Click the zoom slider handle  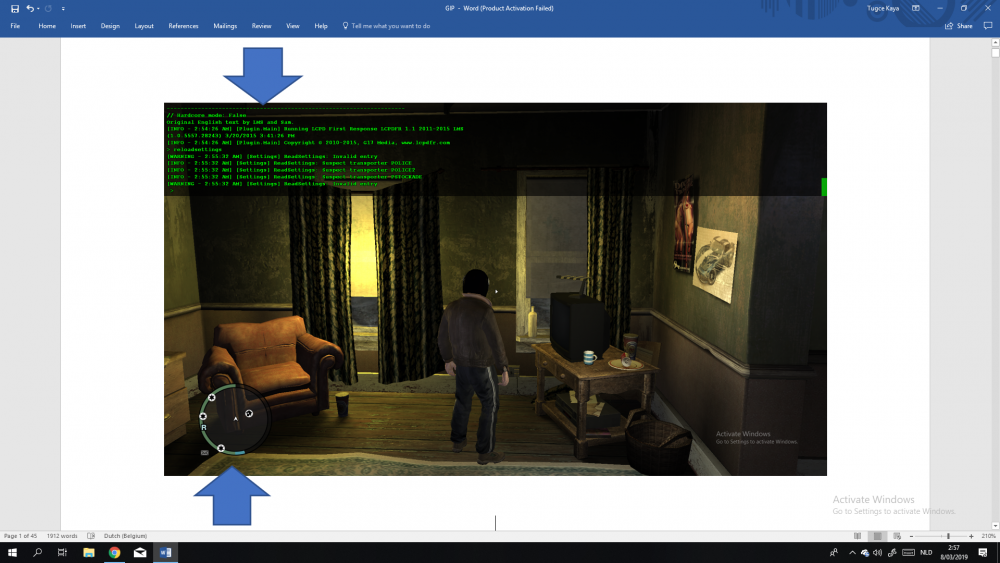pos(948,536)
